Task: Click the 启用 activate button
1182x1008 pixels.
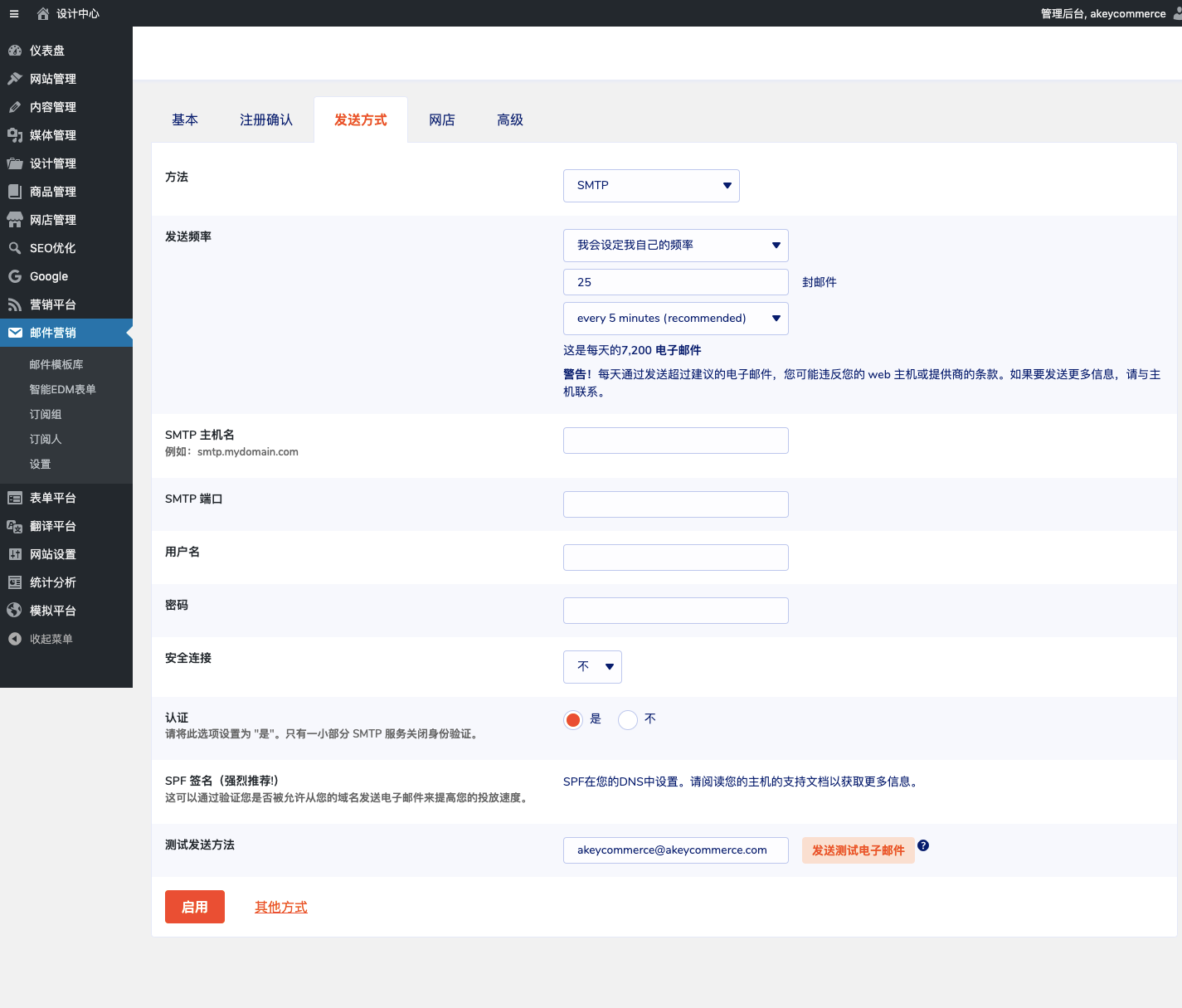Action: pos(195,907)
